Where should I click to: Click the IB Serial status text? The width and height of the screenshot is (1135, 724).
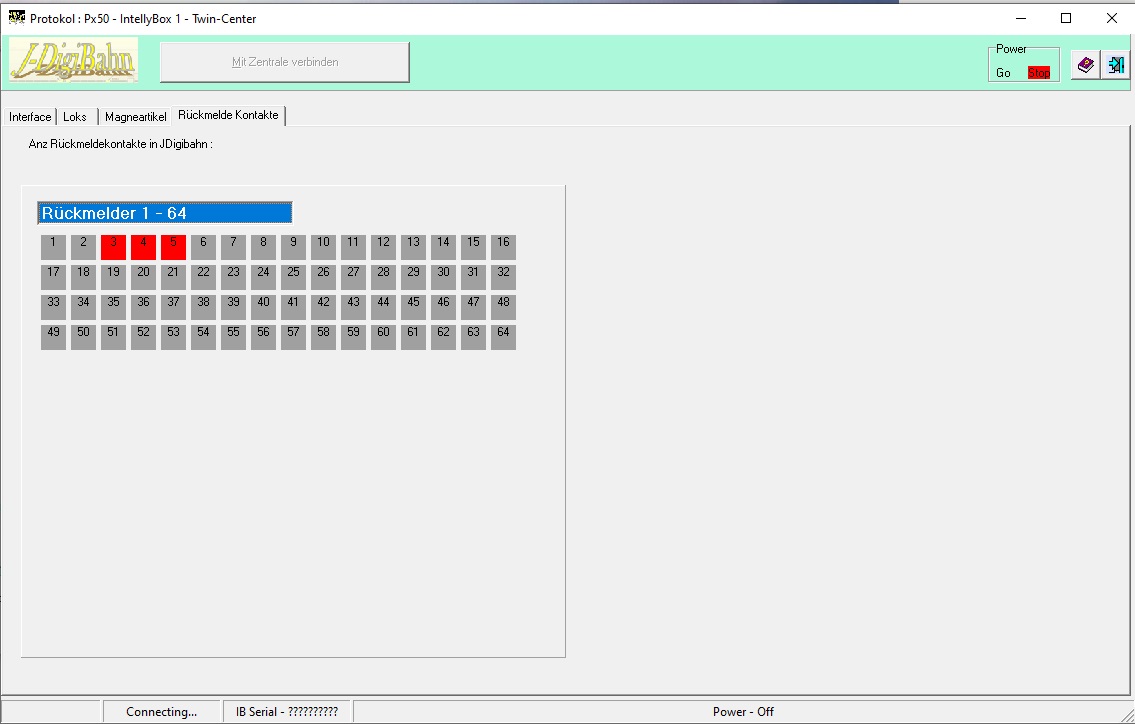coord(287,712)
